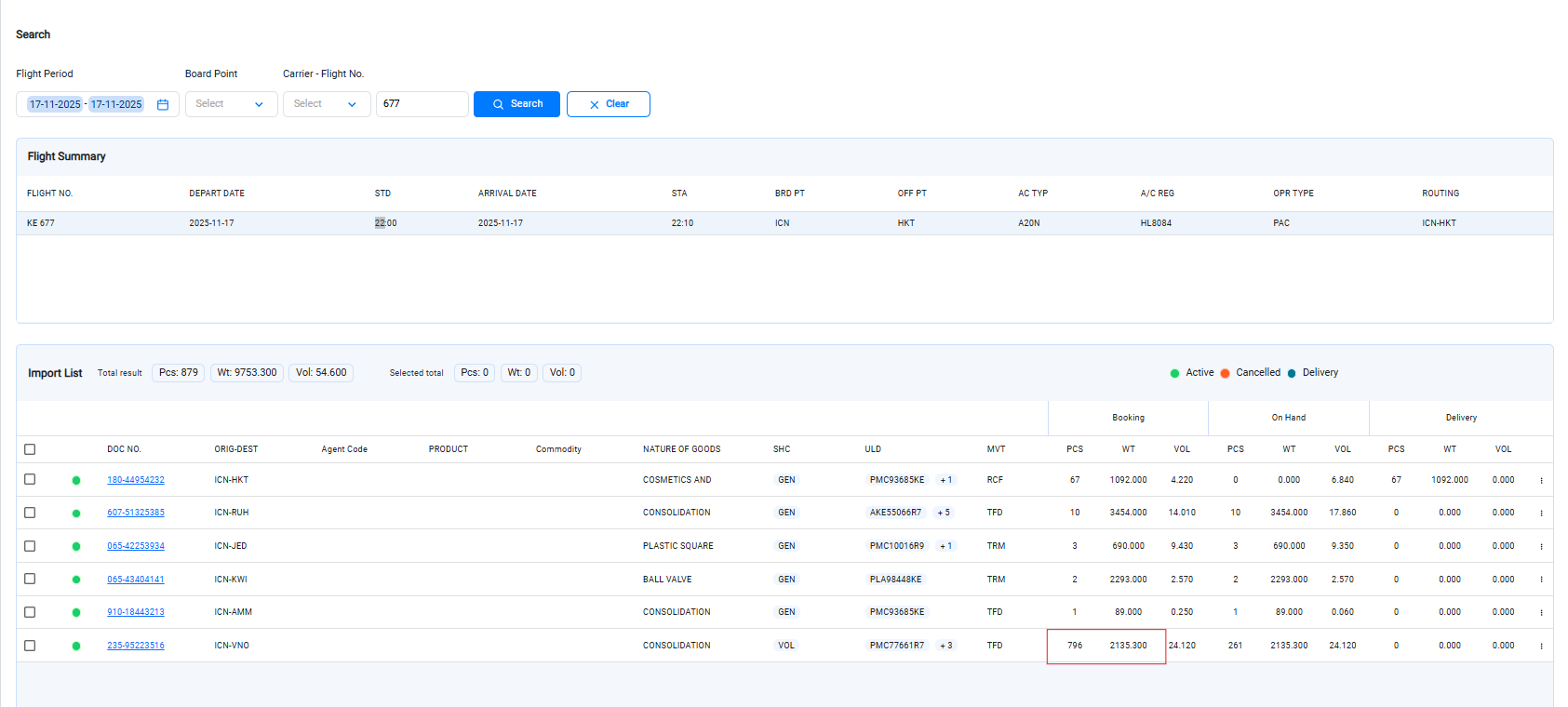Open row actions menu for 607-51325385
The width and height of the screenshot is (1568, 707).
1541,514
